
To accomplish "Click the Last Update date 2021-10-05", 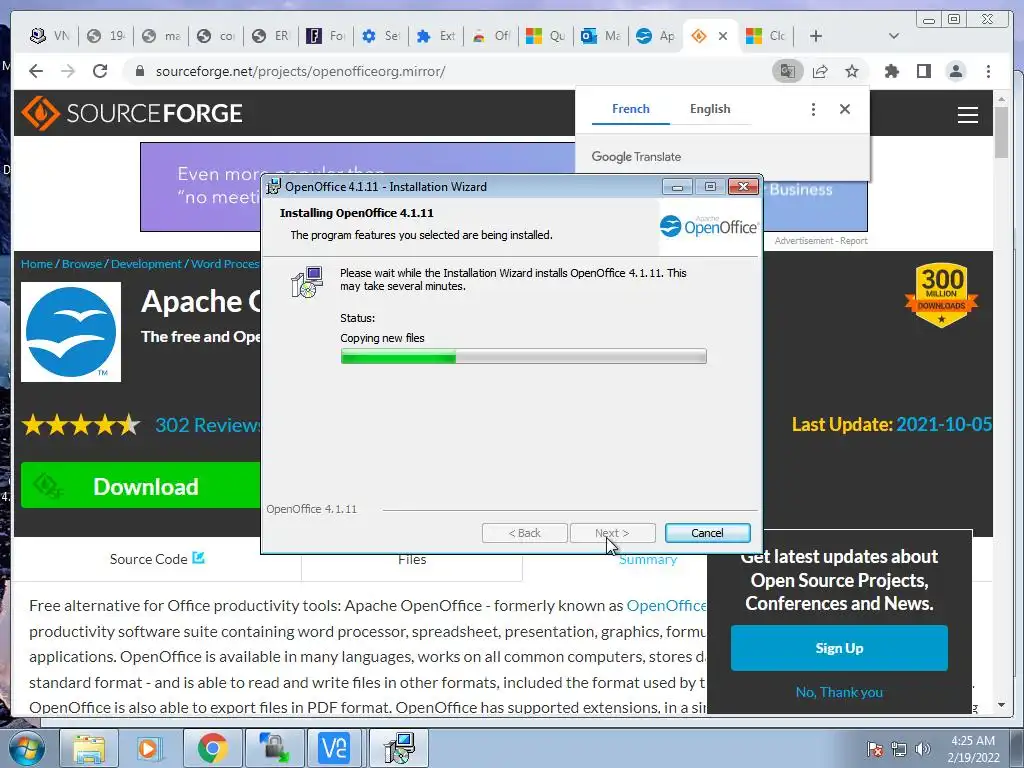I will tap(944, 424).
